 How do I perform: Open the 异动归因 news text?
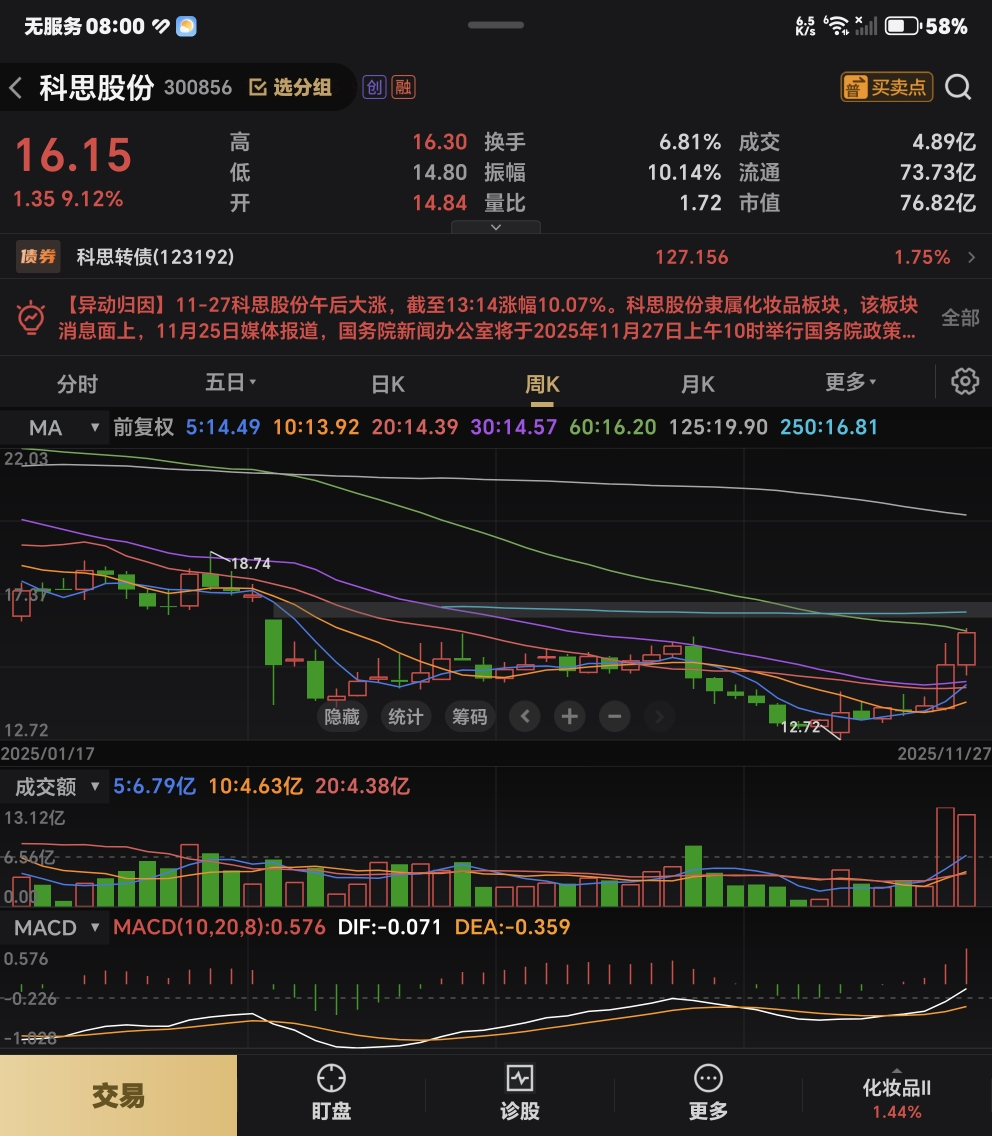[x=488, y=317]
